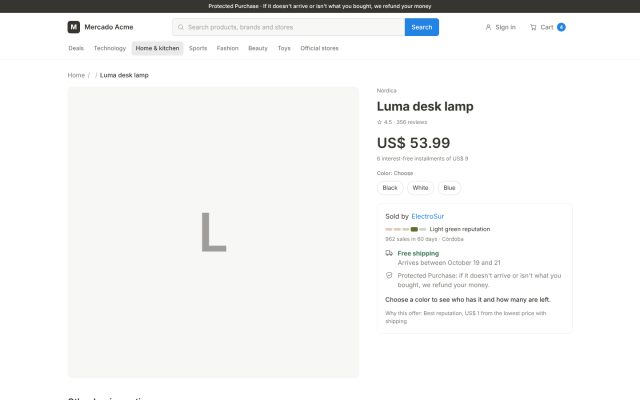Click the Nordica brand label
This screenshot has height=400, width=640.
(387, 91)
